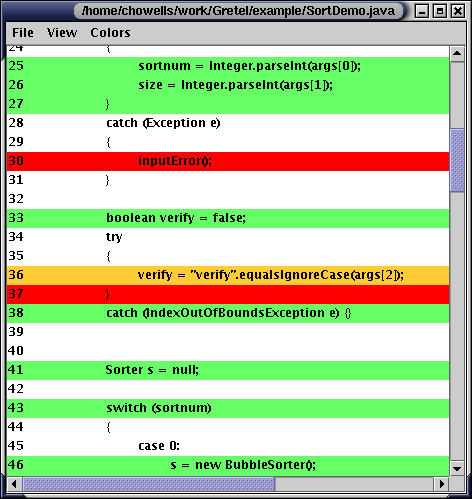Click the horizontal scrollbar right arrow
Image resolution: width=472 pixels, height=499 pixels.
pyautogui.click(x=442, y=484)
